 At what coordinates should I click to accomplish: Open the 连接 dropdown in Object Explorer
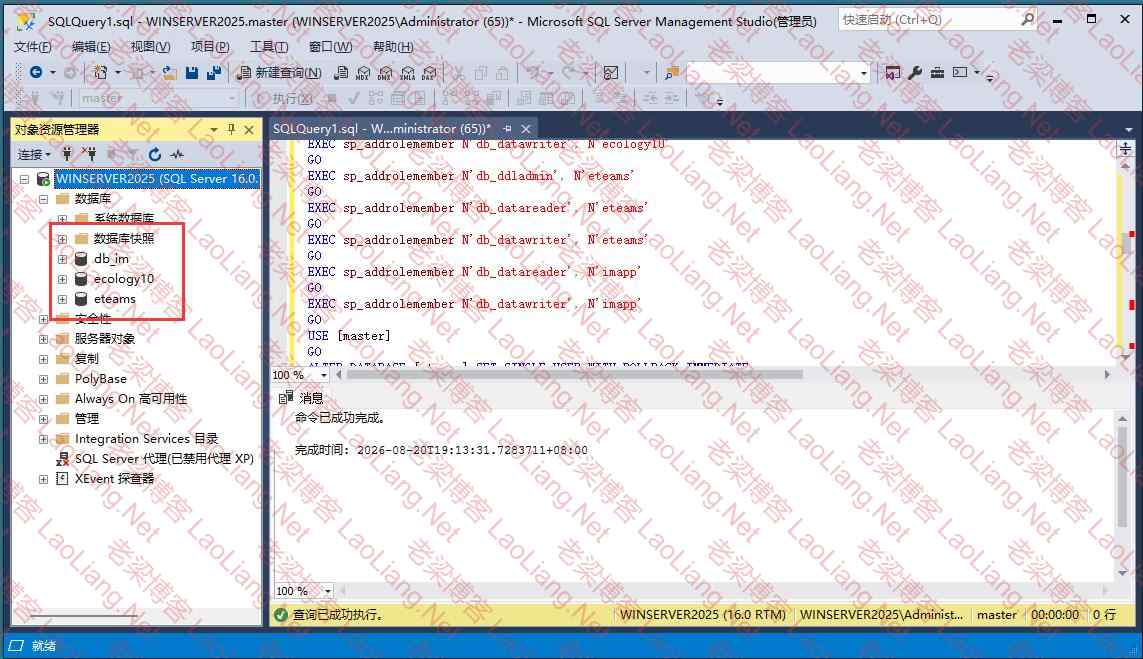pyautogui.click(x=34, y=154)
